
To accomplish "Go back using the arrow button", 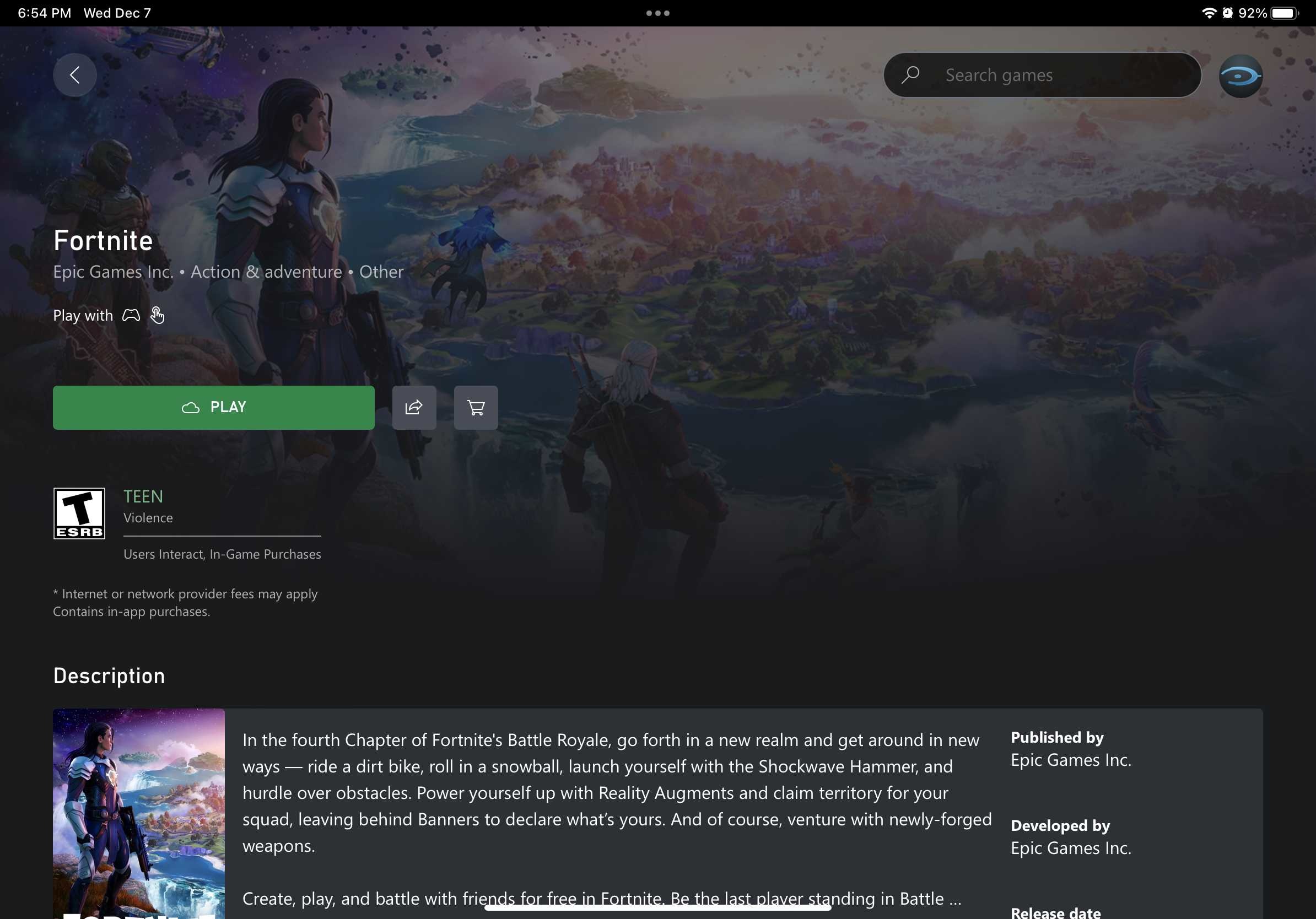I will tap(74, 75).
